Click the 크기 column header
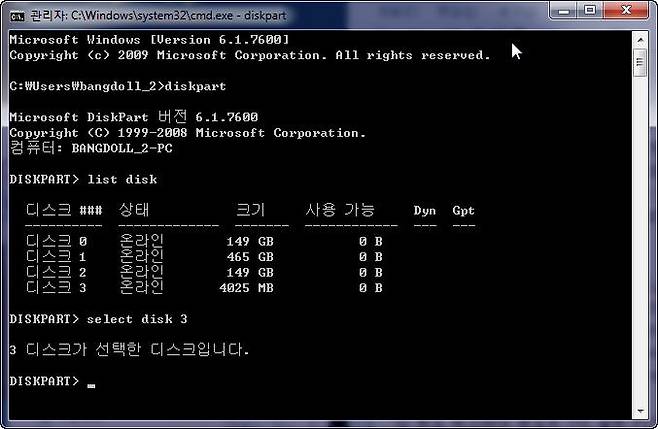Viewport: 658px width, 429px height. [x=249, y=210]
